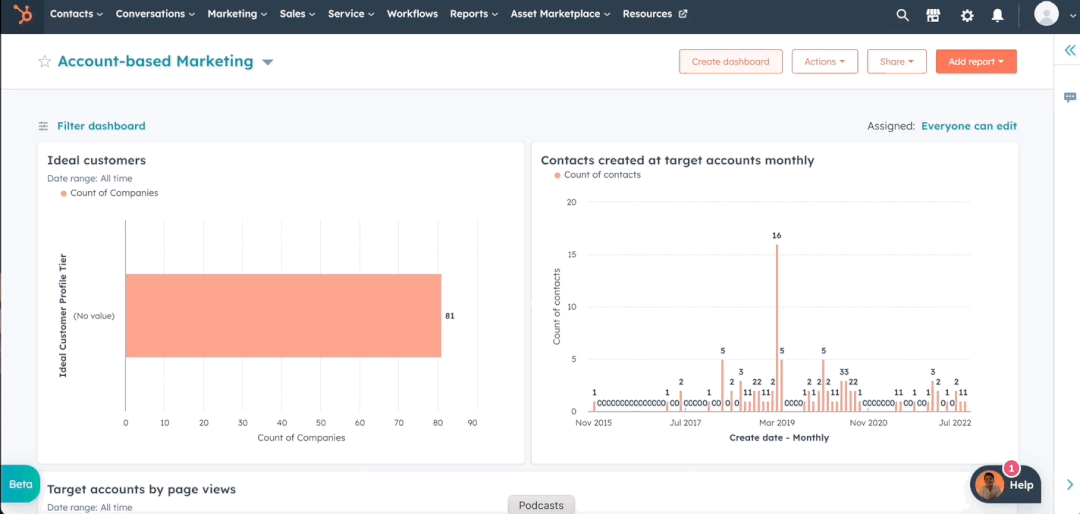Open the search magnifier icon
1080x514 pixels.
pos(902,15)
